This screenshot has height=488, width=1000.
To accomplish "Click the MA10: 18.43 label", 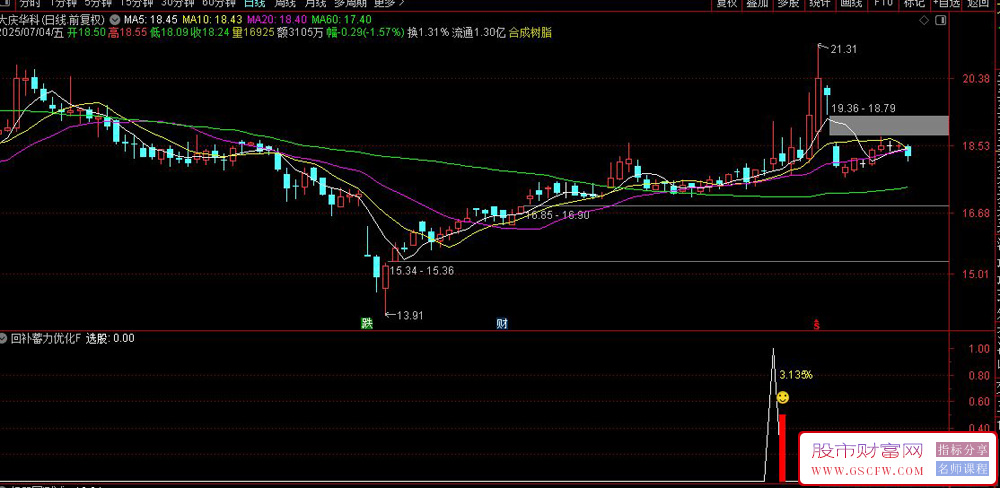I will coord(212,19).
